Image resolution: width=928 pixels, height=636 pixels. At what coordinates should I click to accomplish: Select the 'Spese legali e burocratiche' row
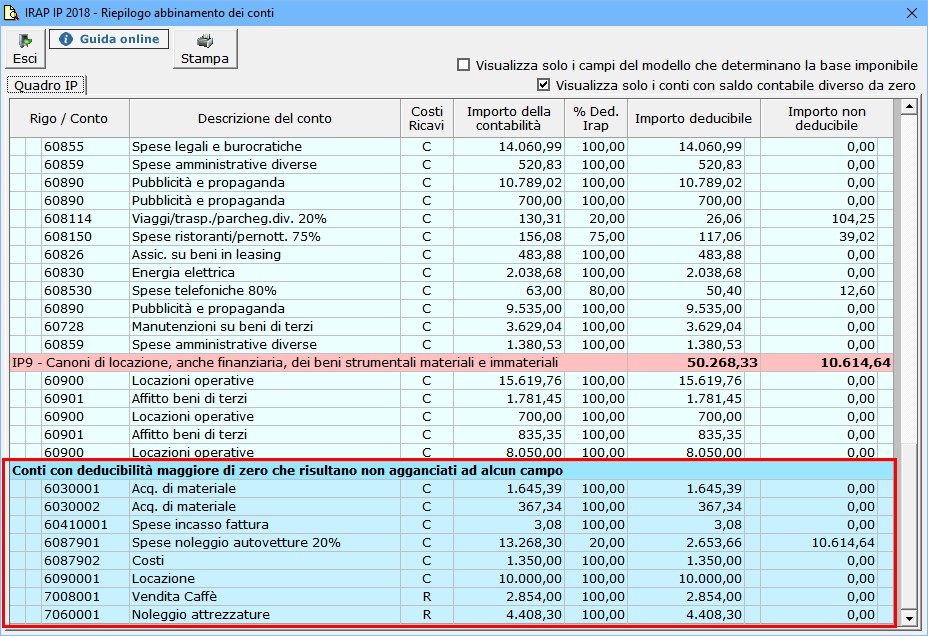coord(451,147)
